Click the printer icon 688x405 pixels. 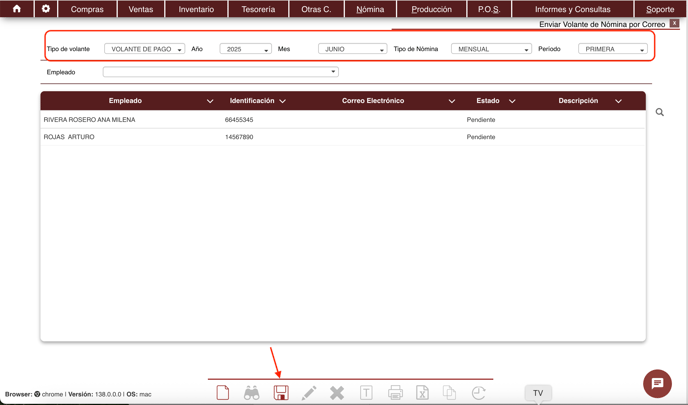(x=395, y=393)
